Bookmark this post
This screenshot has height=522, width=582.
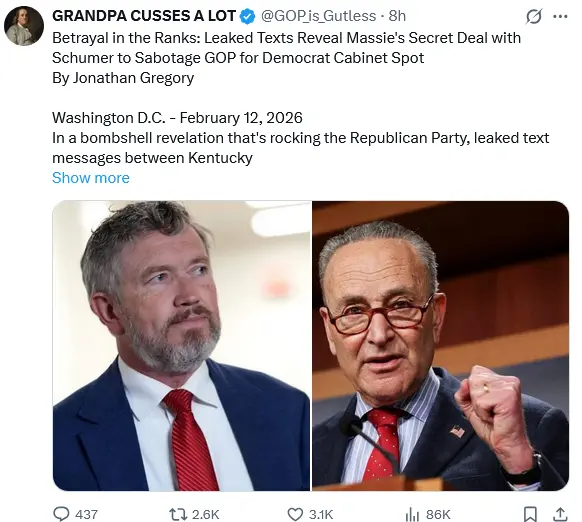point(530,515)
